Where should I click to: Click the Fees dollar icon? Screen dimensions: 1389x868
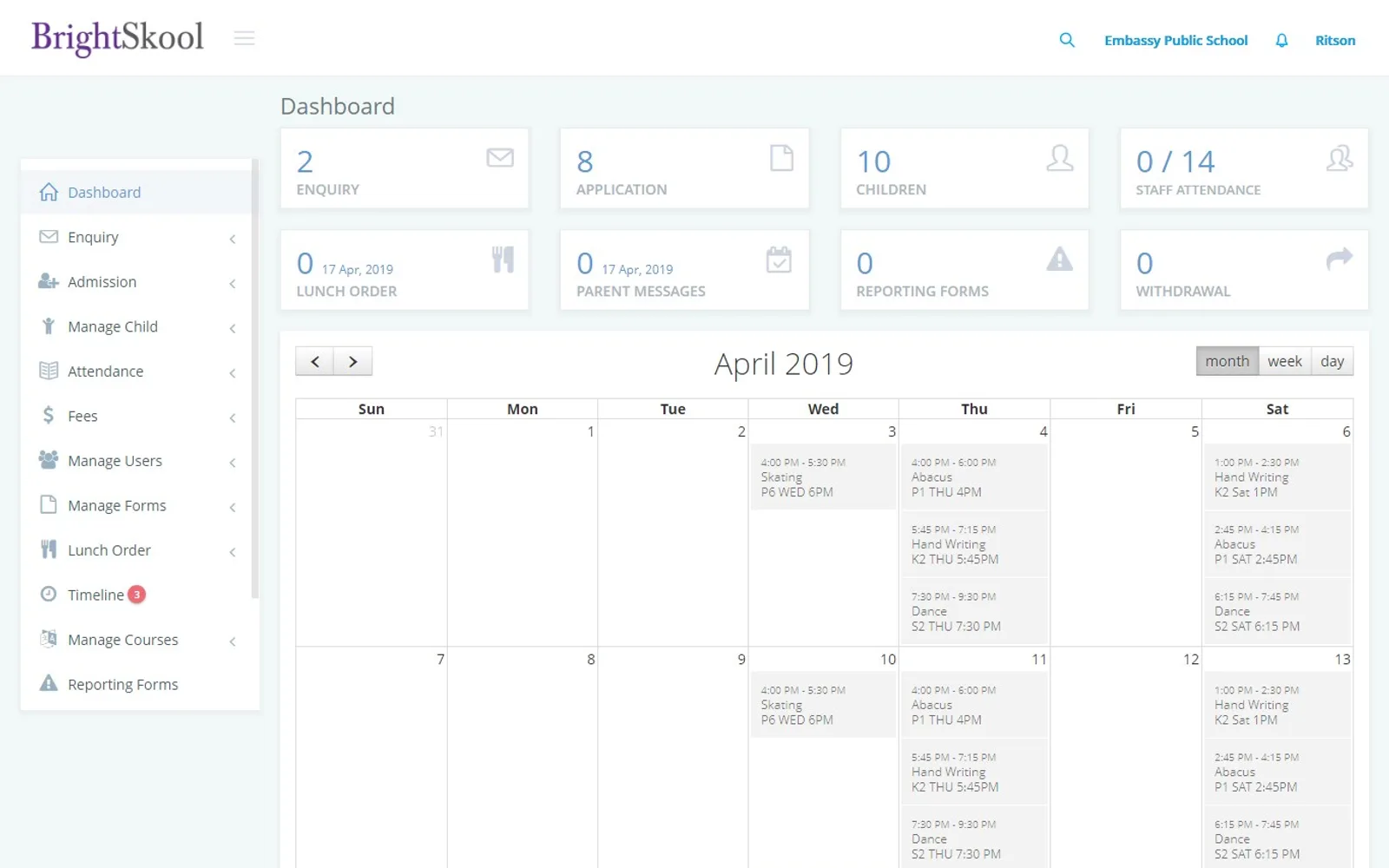point(49,416)
